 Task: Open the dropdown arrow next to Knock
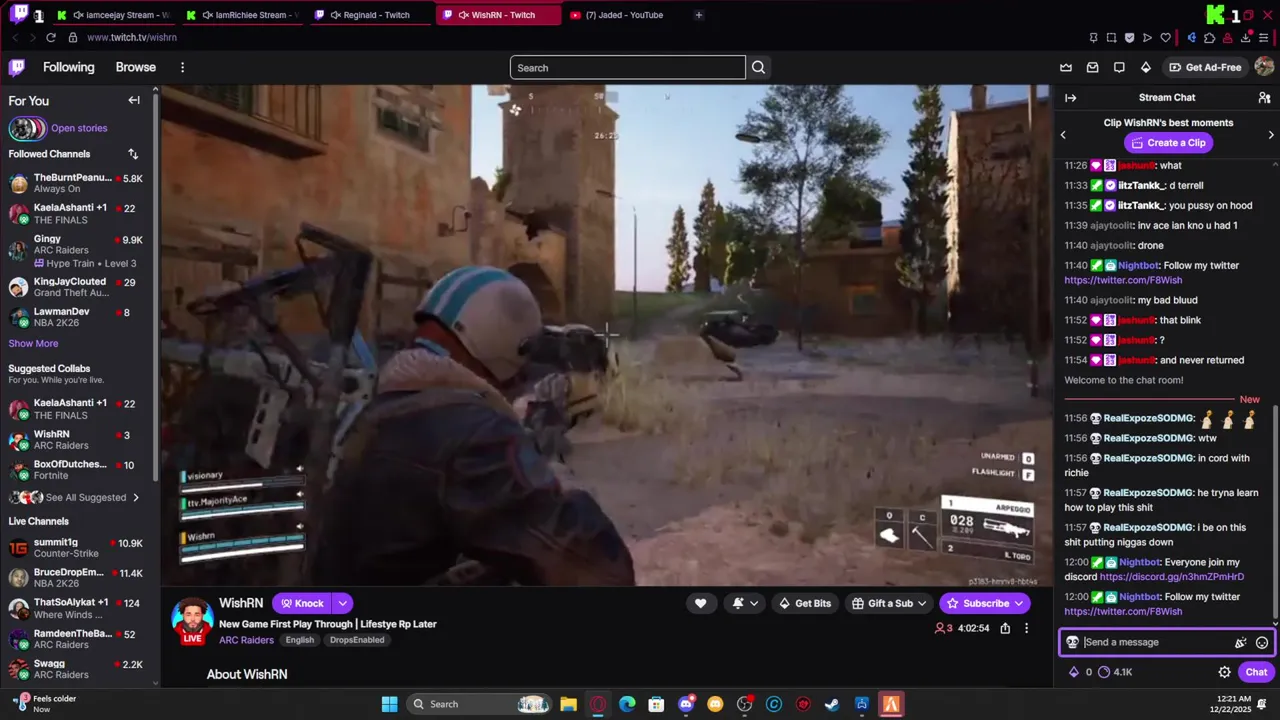pos(342,603)
